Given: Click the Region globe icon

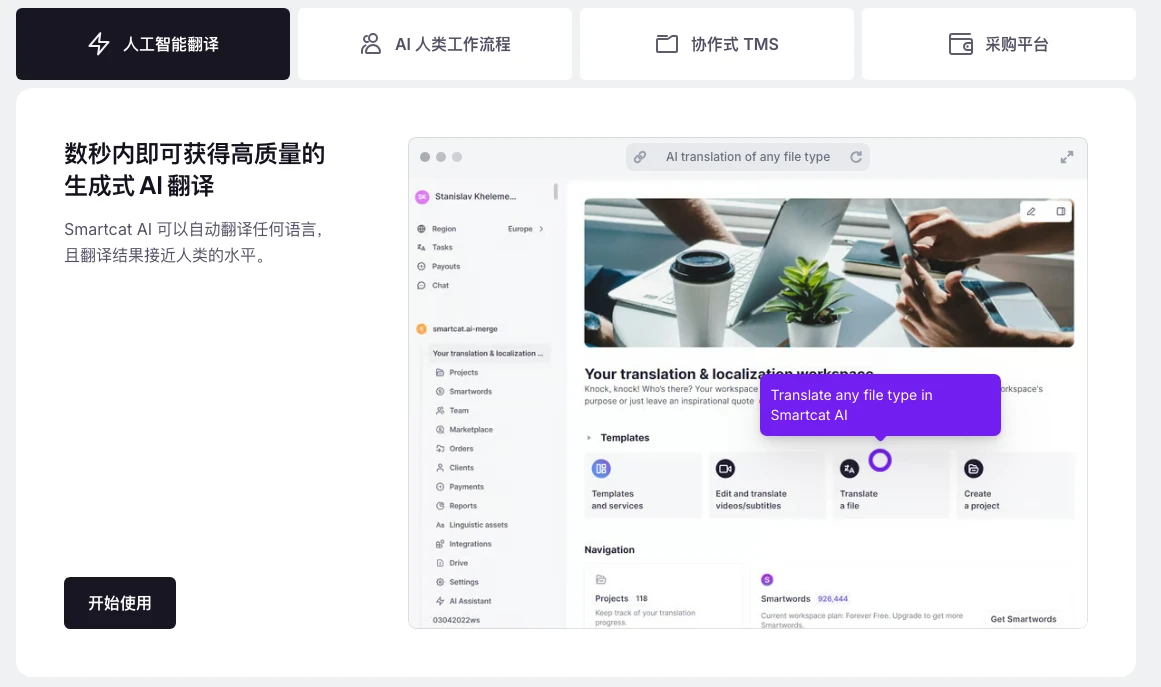Looking at the screenshot, I should (421, 229).
